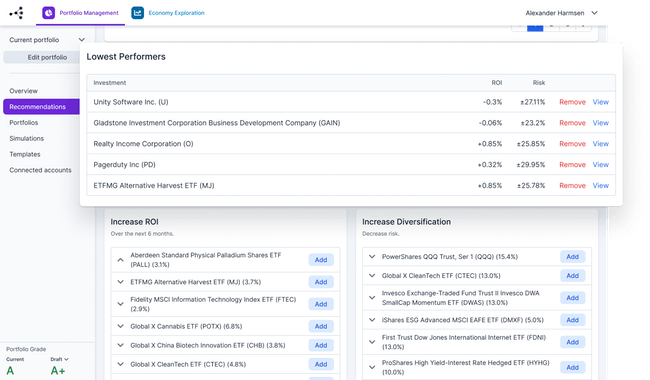Open the Portfolio Management tab
650x380 pixels.
pyautogui.click(x=80, y=13)
